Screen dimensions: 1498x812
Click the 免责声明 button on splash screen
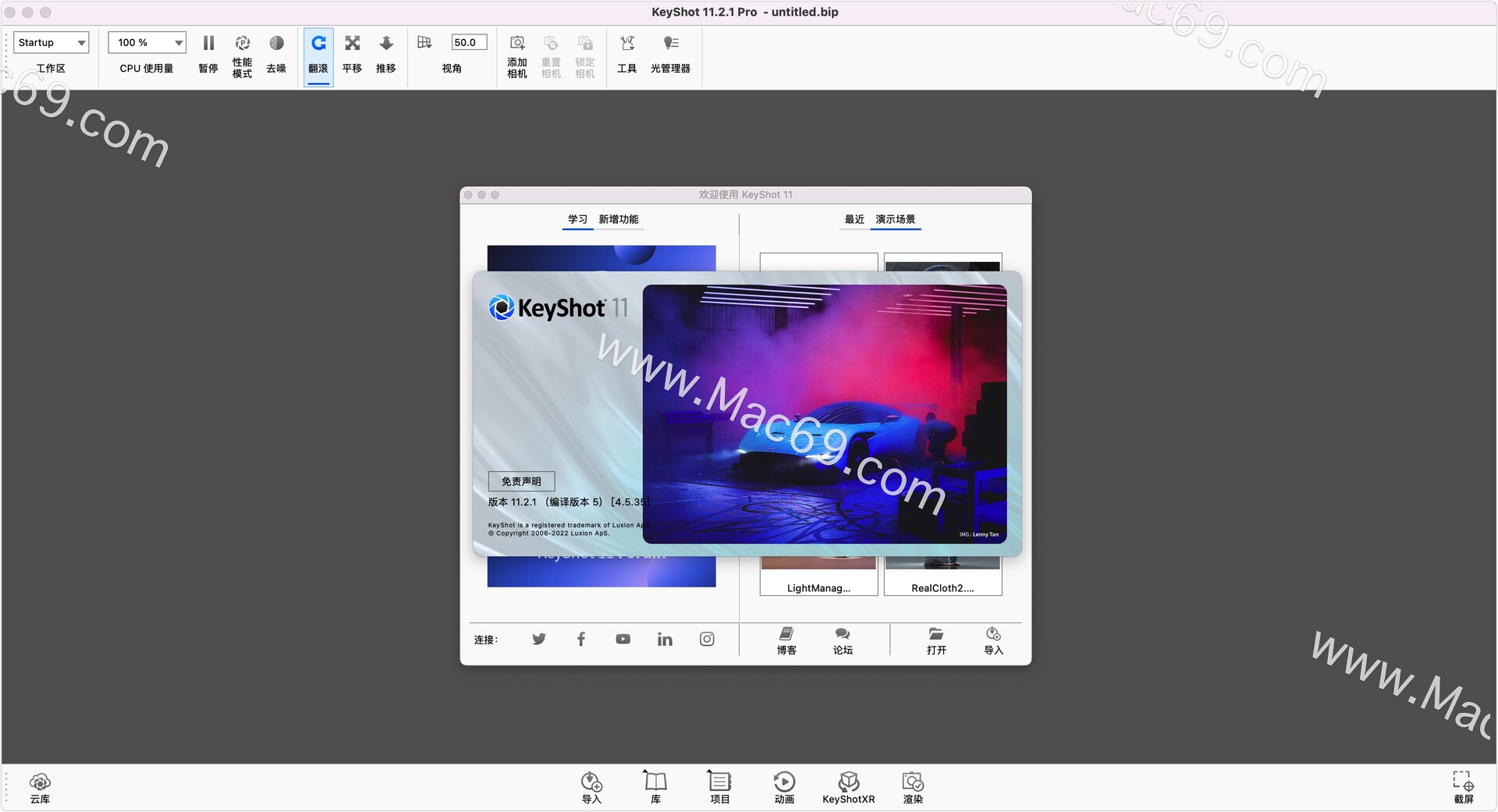click(x=522, y=481)
